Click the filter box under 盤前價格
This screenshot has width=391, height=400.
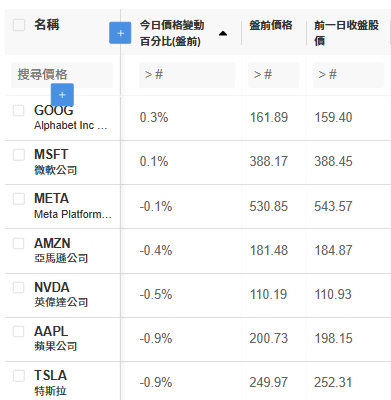point(273,75)
